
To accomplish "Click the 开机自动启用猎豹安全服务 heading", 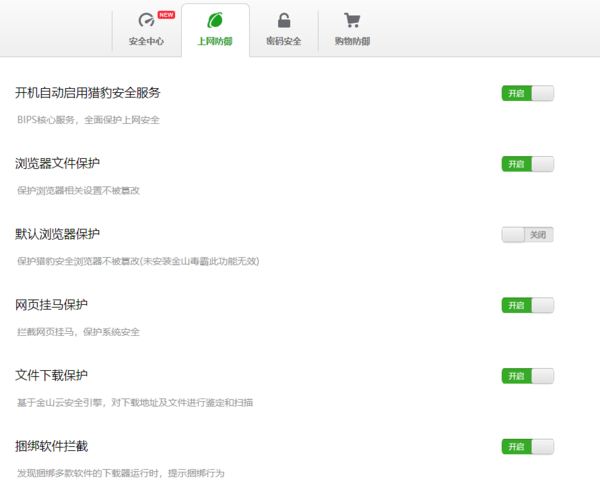I will 88,93.
